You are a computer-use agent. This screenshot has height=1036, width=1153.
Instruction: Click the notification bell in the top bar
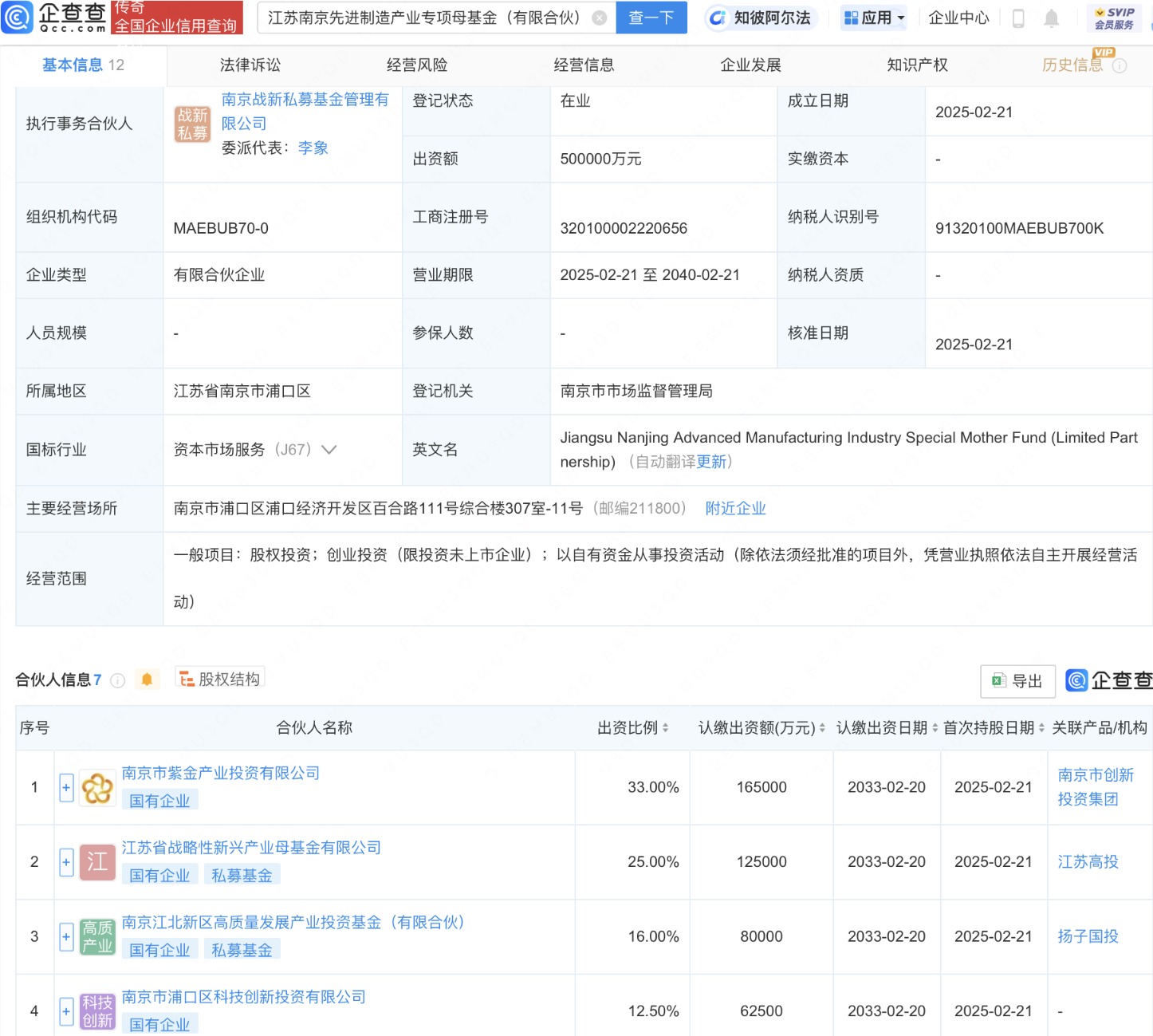(x=1050, y=17)
